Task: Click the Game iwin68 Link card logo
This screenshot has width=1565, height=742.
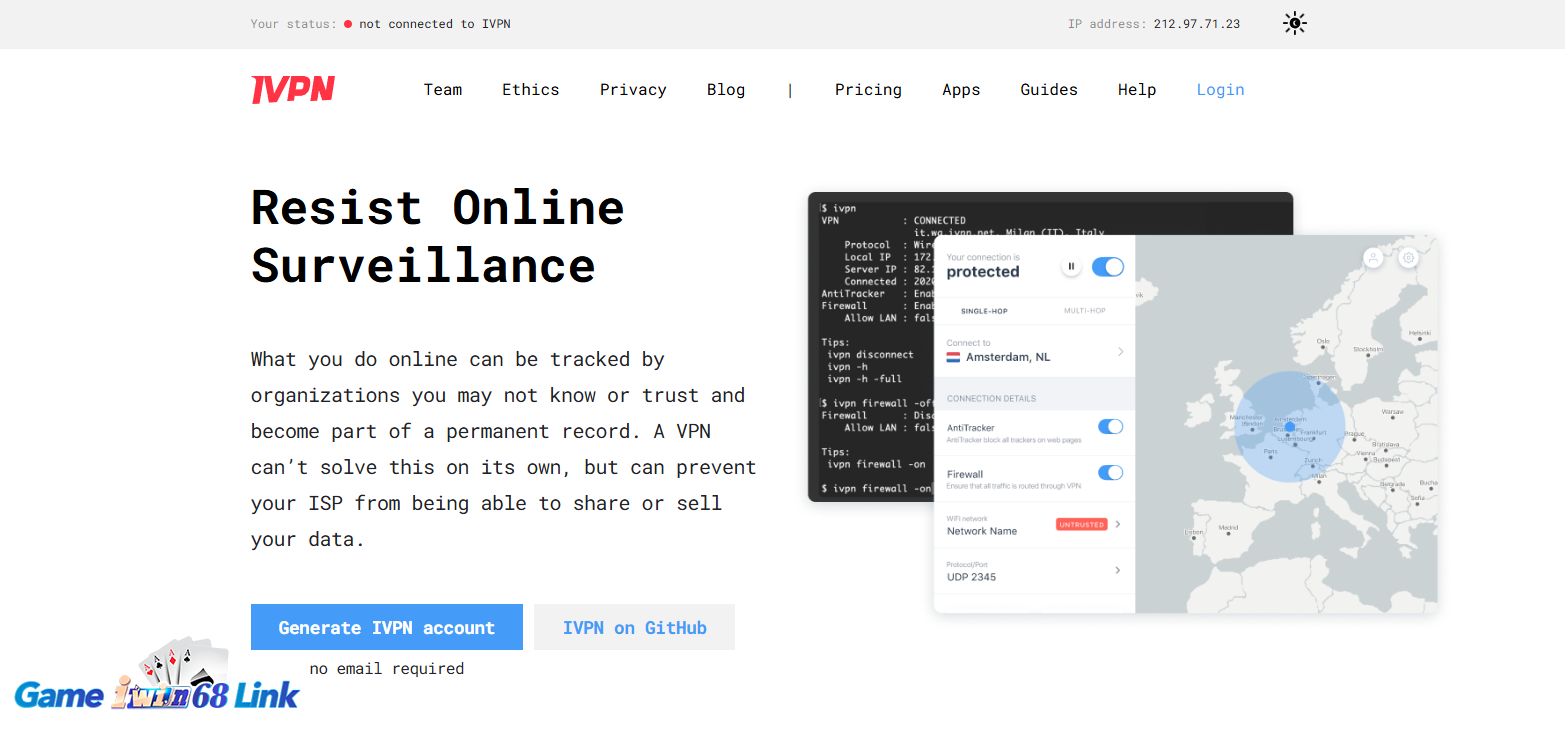Action: pyautogui.click(x=157, y=680)
